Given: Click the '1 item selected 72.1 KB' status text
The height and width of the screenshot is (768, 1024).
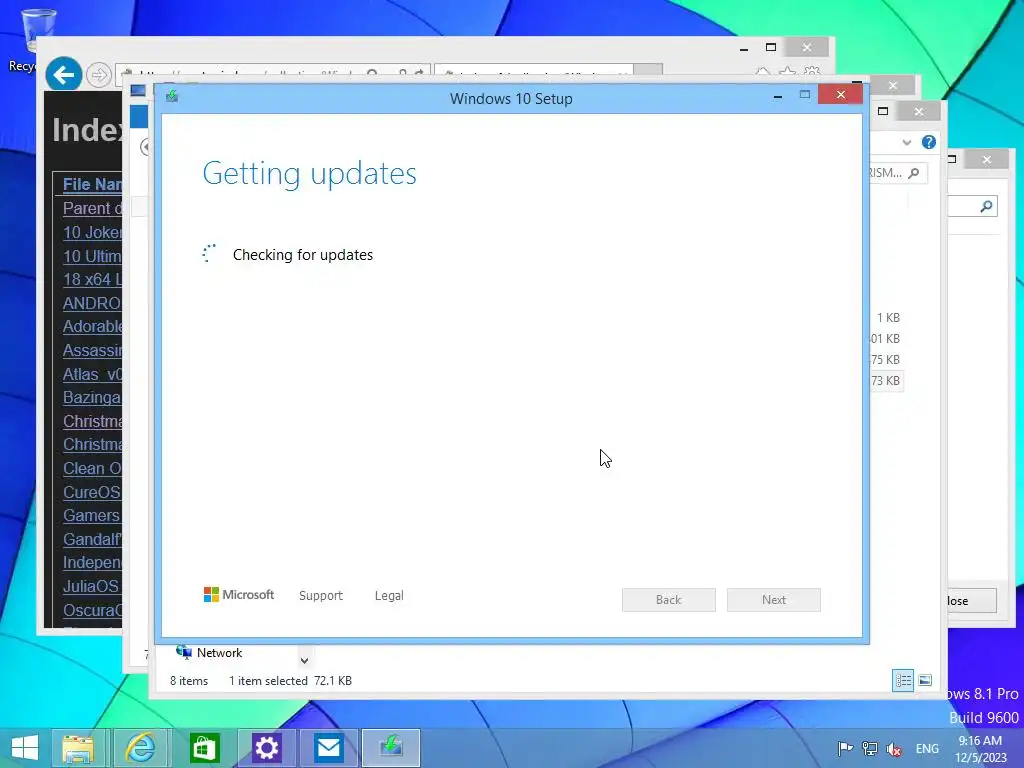Looking at the screenshot, I should pyautogui.click(x=290, y=680).
